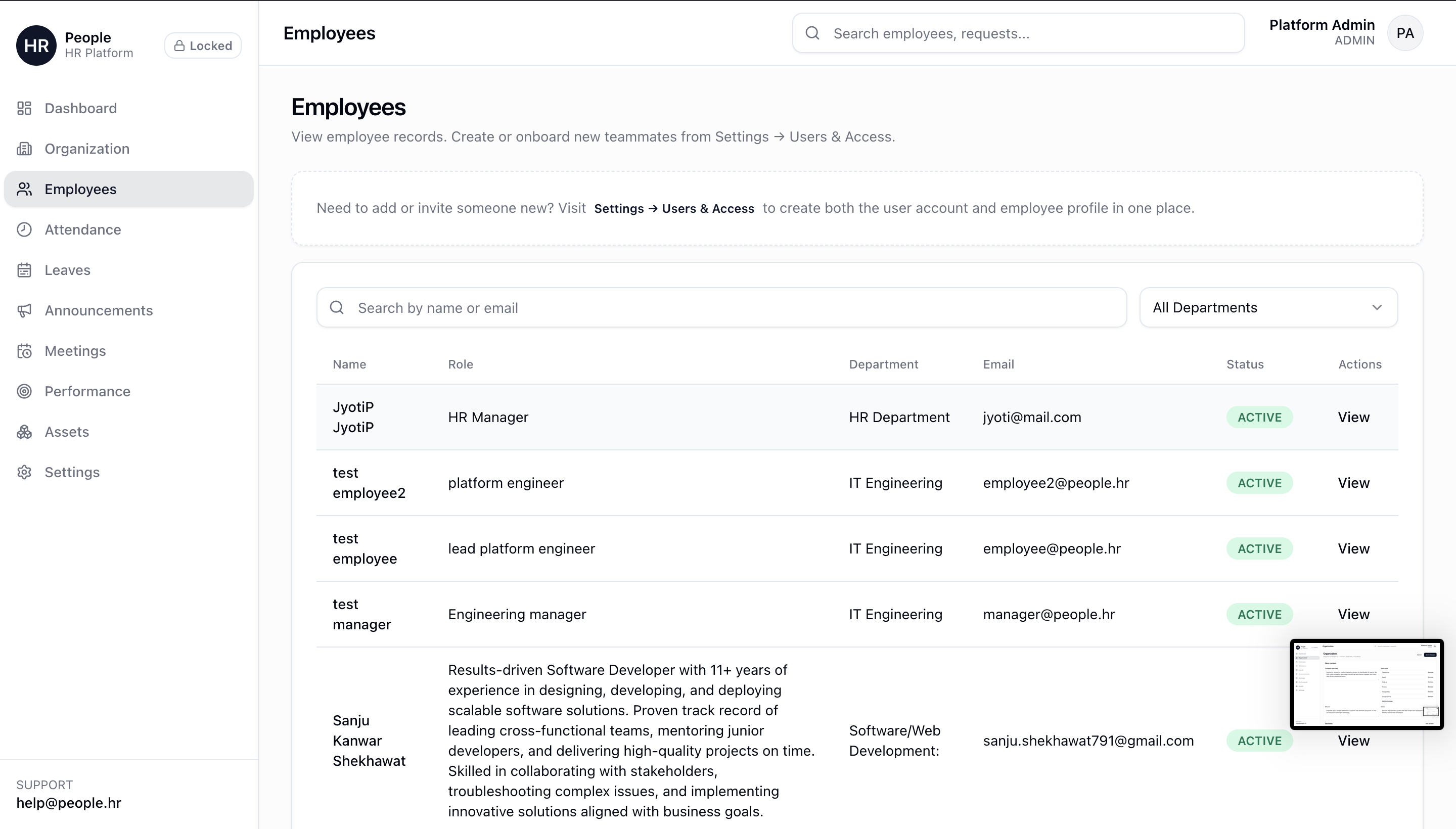Open Settings → Users & Access link
The width and height of the screenshot is (1456, 829).
[x=673, y=208]
